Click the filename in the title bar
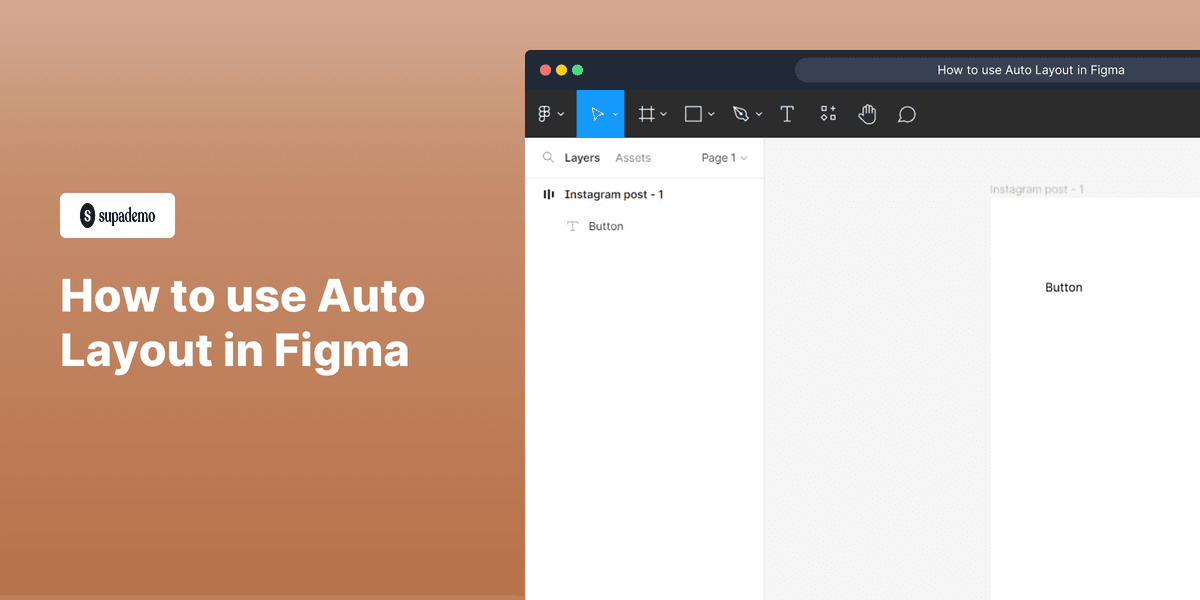The height and width of the screenshot is (600, 1200). [1031, 69]
